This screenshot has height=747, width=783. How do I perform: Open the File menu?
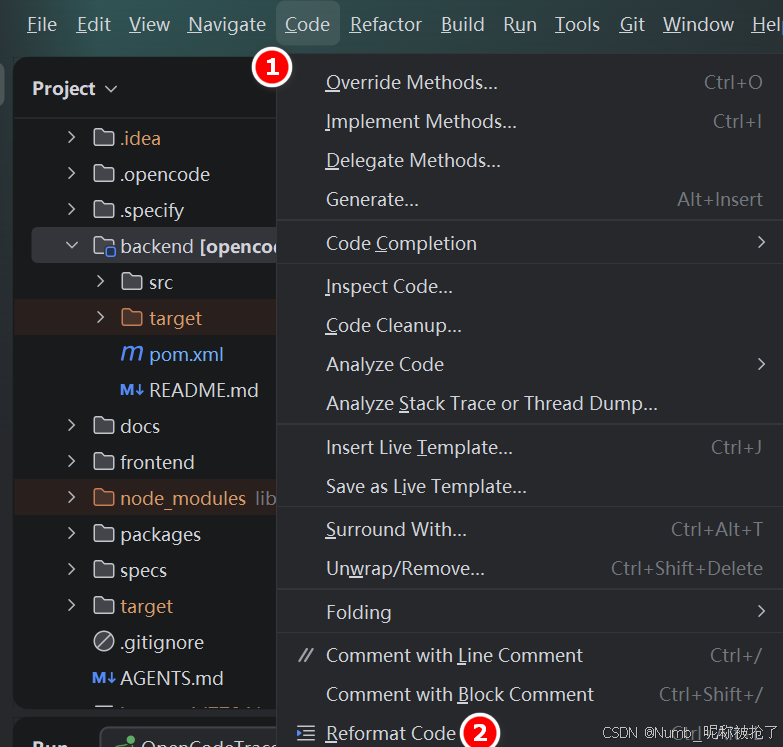[42, 24]
